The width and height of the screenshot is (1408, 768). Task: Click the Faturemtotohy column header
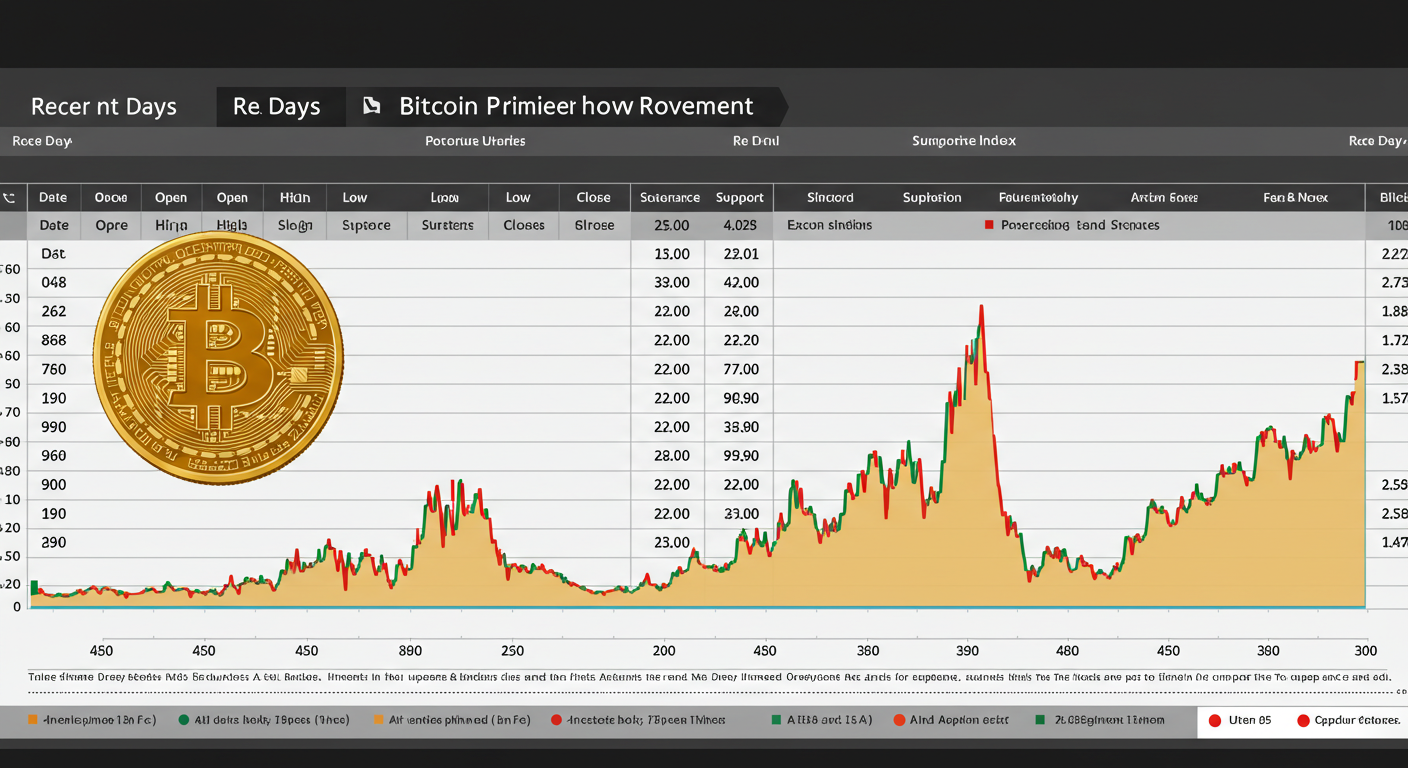point(1038,198)
